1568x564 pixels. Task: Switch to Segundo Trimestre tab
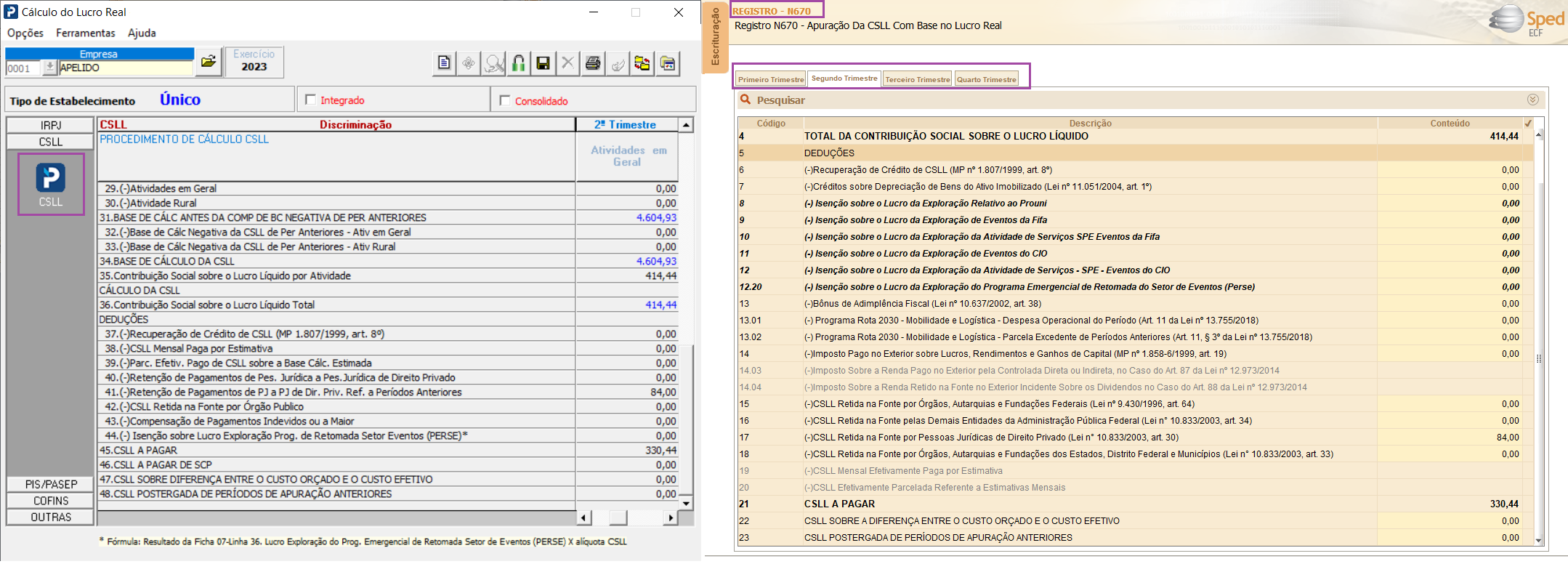point(844,78)
